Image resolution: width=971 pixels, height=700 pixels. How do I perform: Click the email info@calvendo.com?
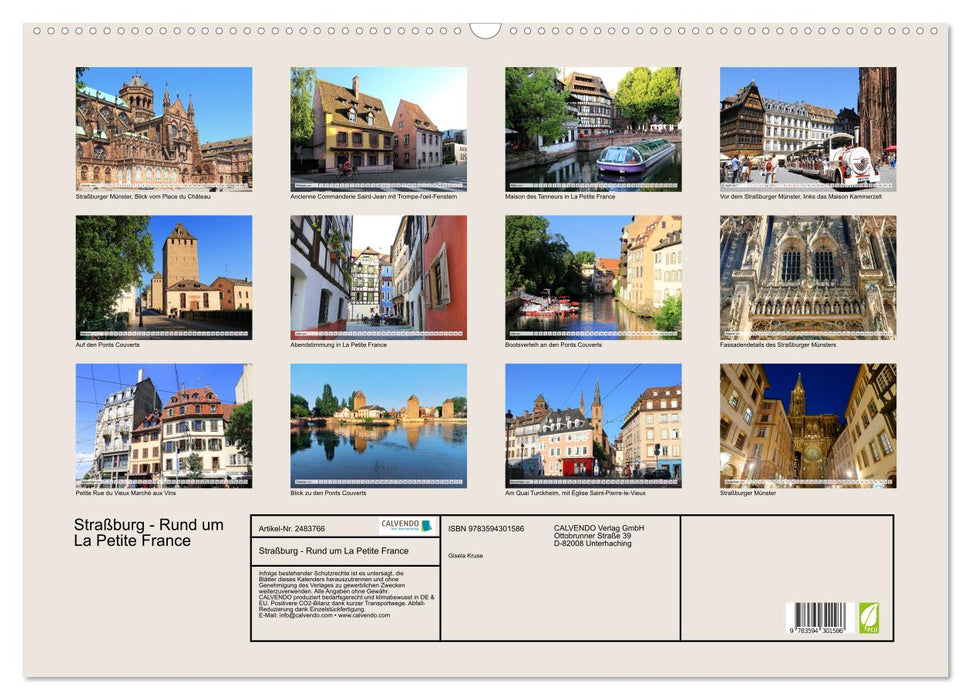(x=305, y=615)
